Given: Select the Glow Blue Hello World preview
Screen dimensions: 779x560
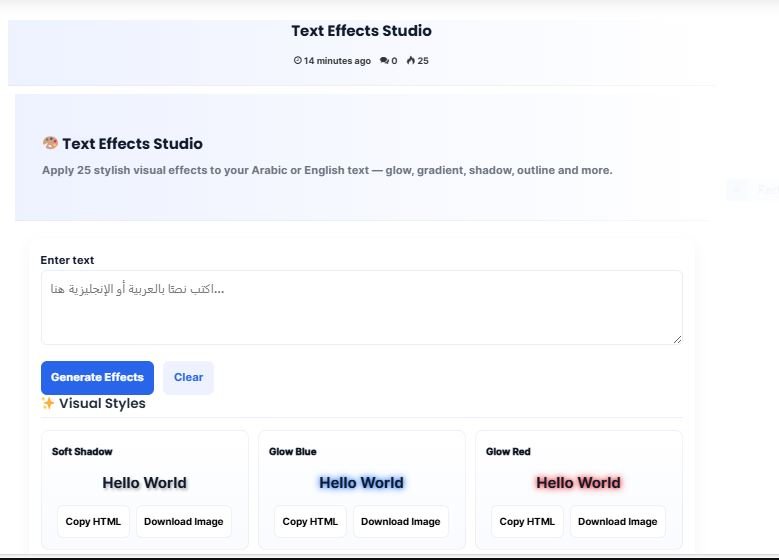Looking at the screenshot, I should pos(361,483).
